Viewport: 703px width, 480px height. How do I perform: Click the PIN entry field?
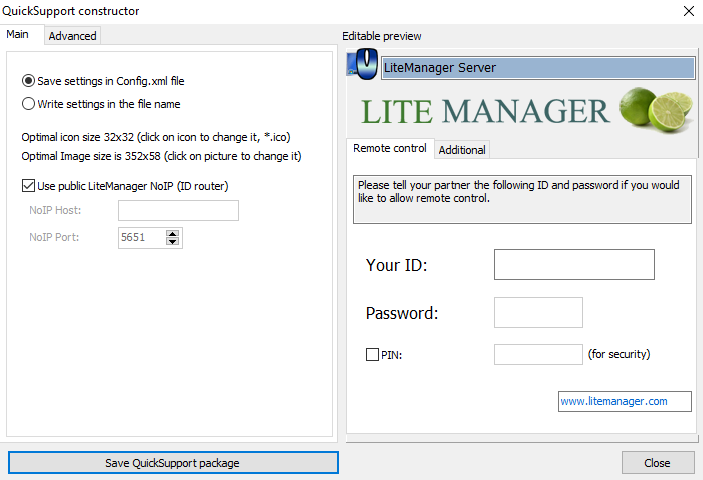[x=538, y=354]
